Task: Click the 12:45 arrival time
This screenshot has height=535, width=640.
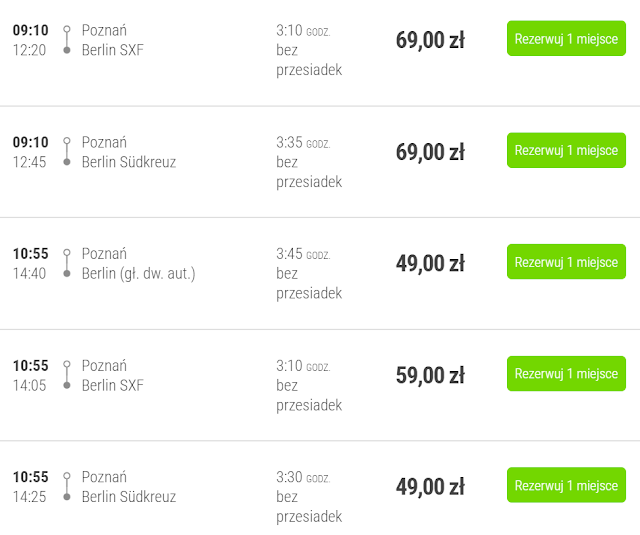Action: [29, 162]
